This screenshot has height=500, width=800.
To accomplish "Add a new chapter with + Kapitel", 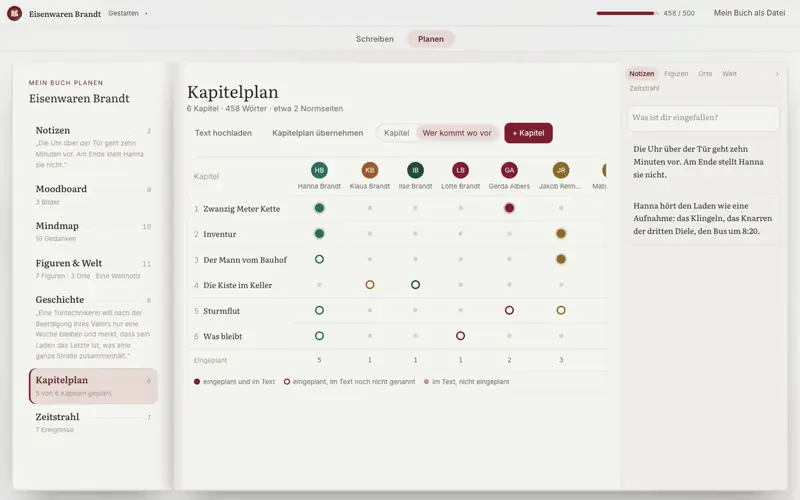I will tap(528, 133).
